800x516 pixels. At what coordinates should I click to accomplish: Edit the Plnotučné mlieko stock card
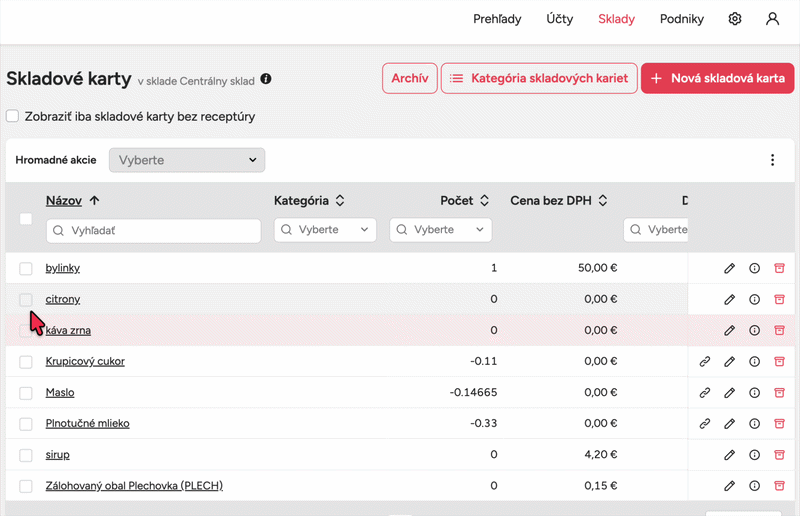(730, 424)
